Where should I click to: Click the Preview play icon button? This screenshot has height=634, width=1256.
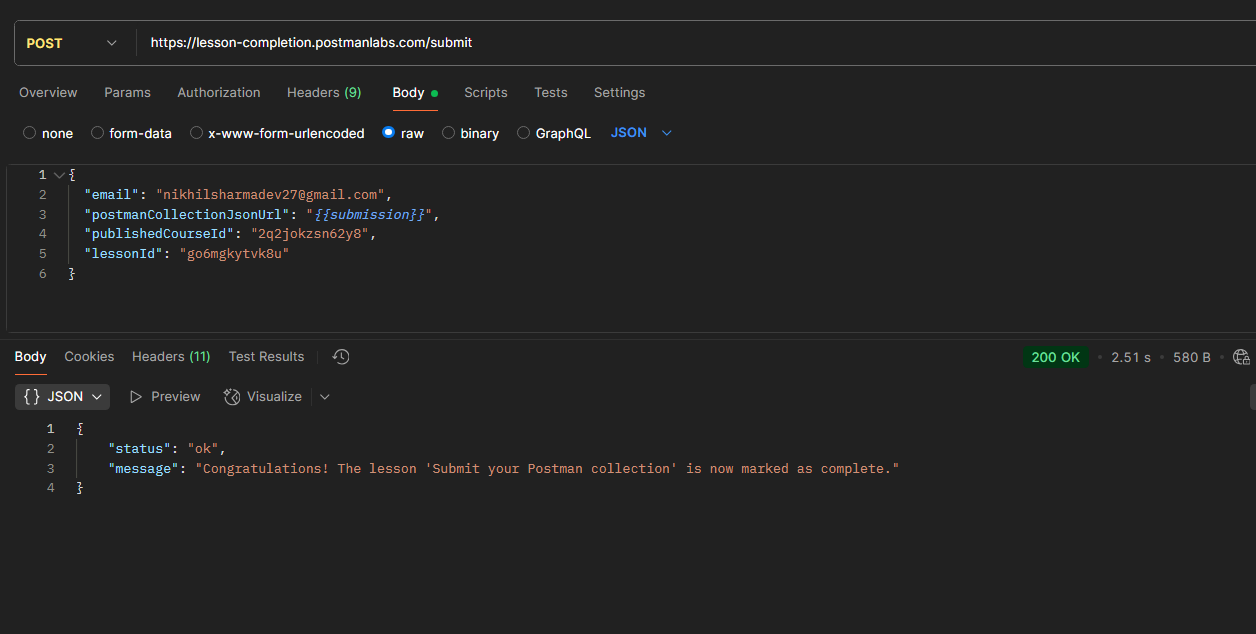[x=165, y=397]
